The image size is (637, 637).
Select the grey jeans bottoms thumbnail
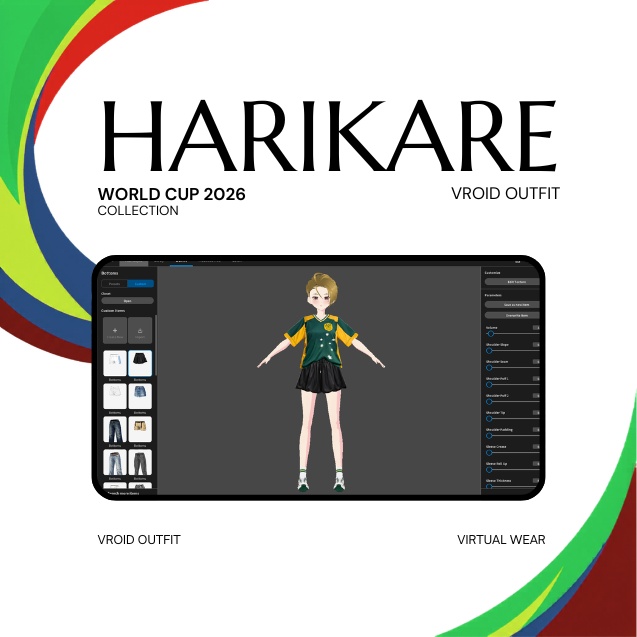click(x=140, y=462)
